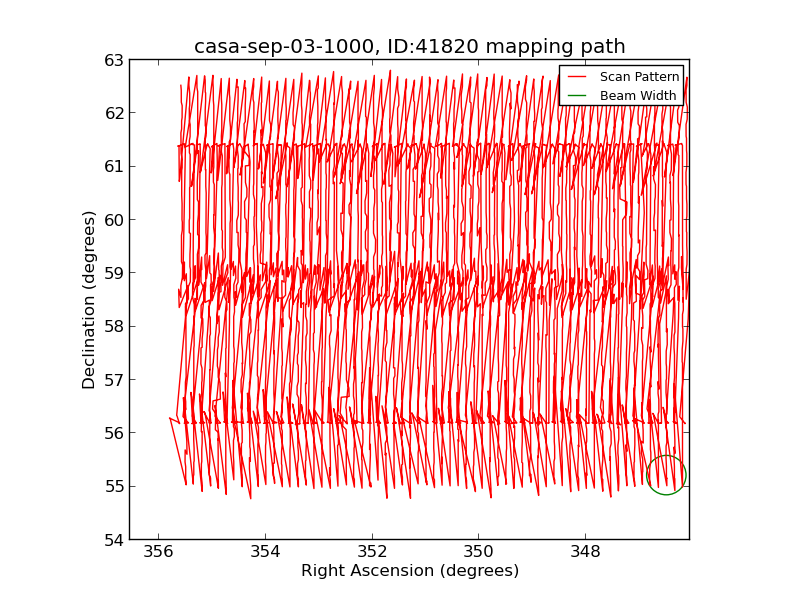Viewport: 800px width, 600px height.
Task: Click the y-axis tick label 54
Action: [x=114, y=540]
